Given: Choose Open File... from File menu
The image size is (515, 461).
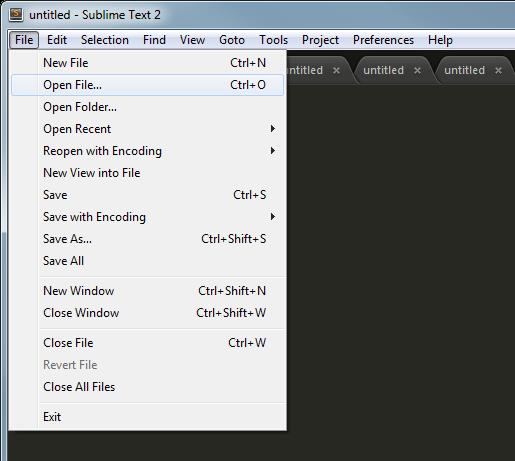Looking at the screenshot, I should [147, 85].
